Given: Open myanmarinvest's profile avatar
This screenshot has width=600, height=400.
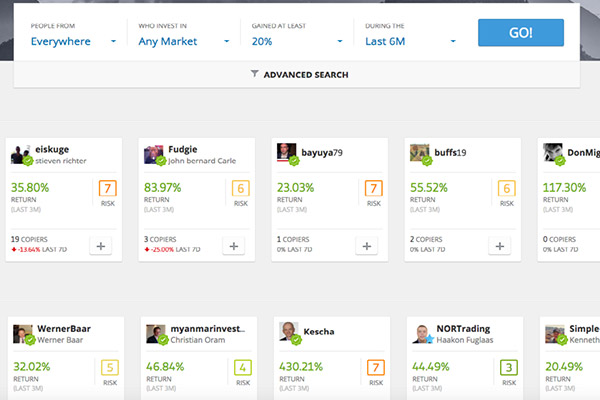Looking at the screenshot, I should coord(156,334).
